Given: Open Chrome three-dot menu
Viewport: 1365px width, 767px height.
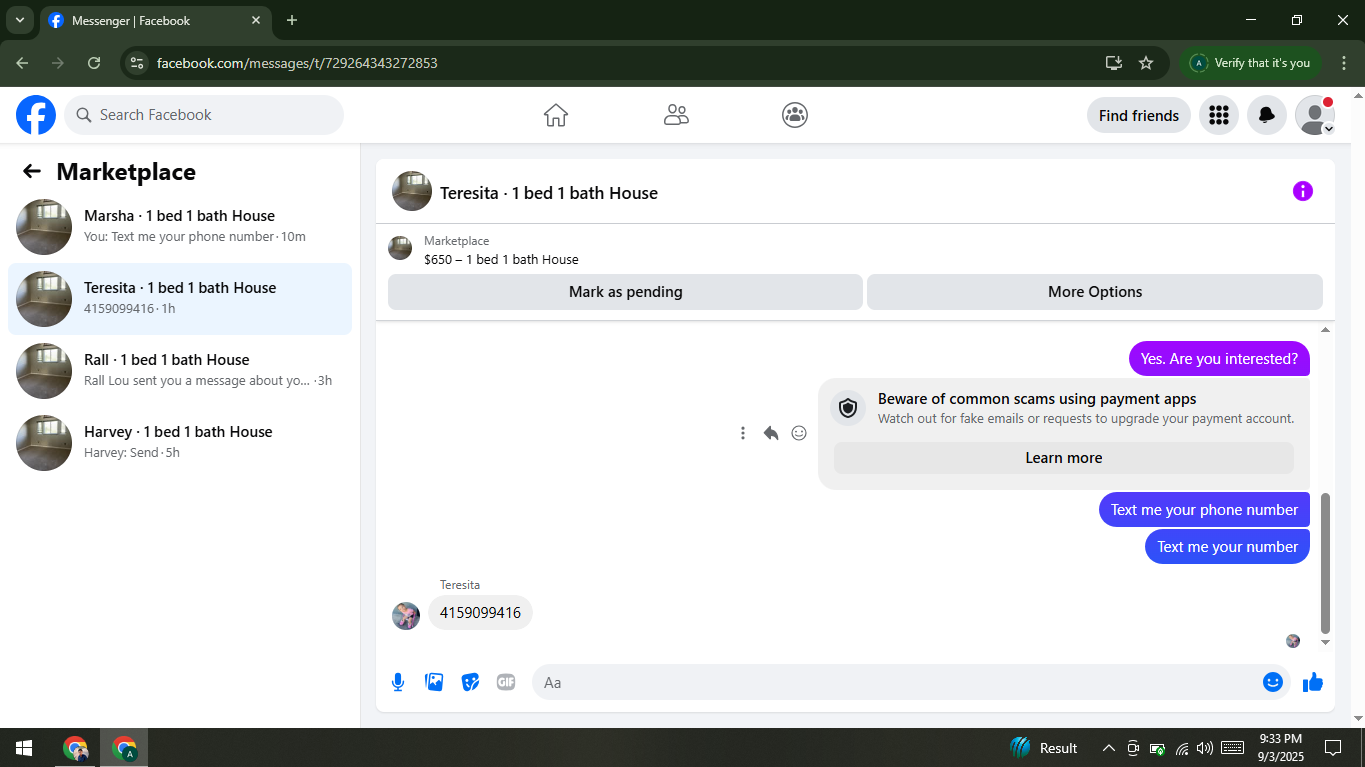Looking at the screenshot, I should pyautogui.click(x=1344, y=63).
